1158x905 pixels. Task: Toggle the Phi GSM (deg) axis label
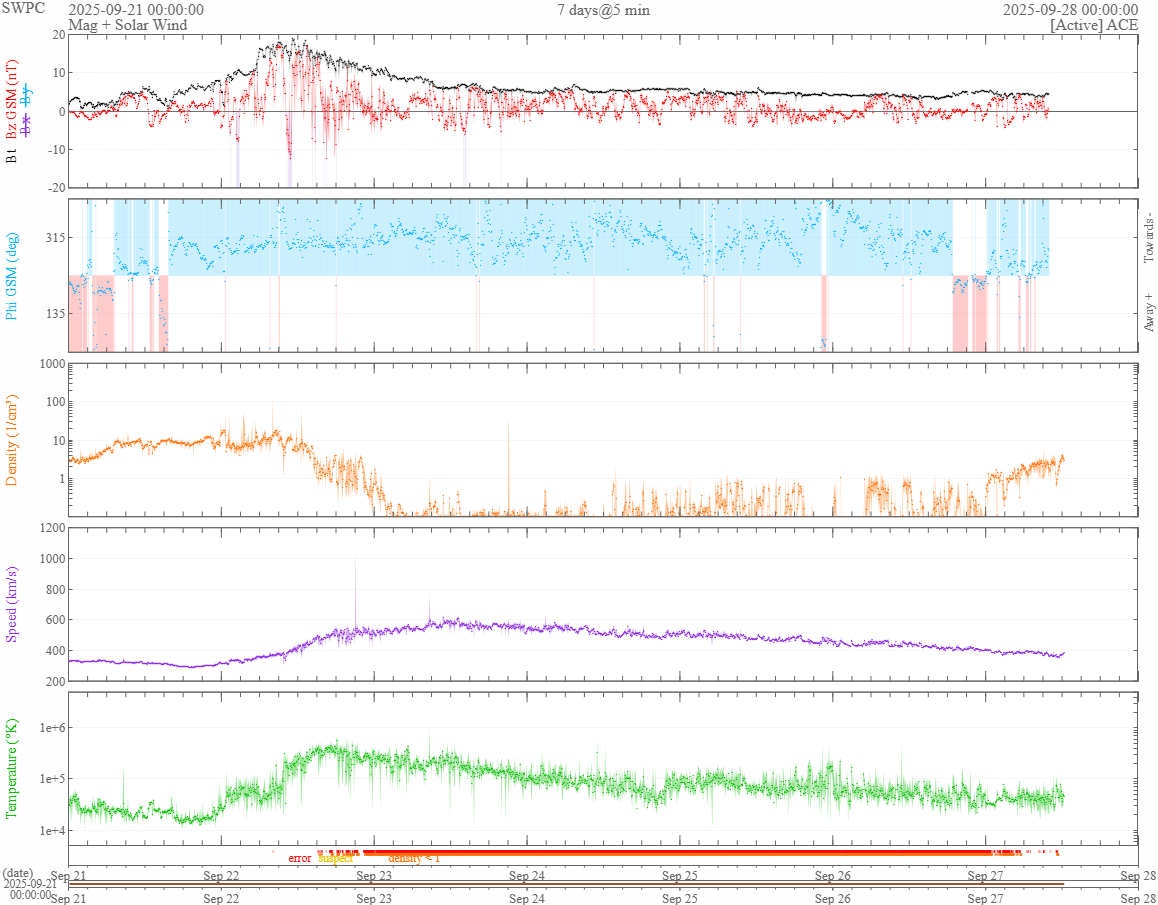pos(11,276)
